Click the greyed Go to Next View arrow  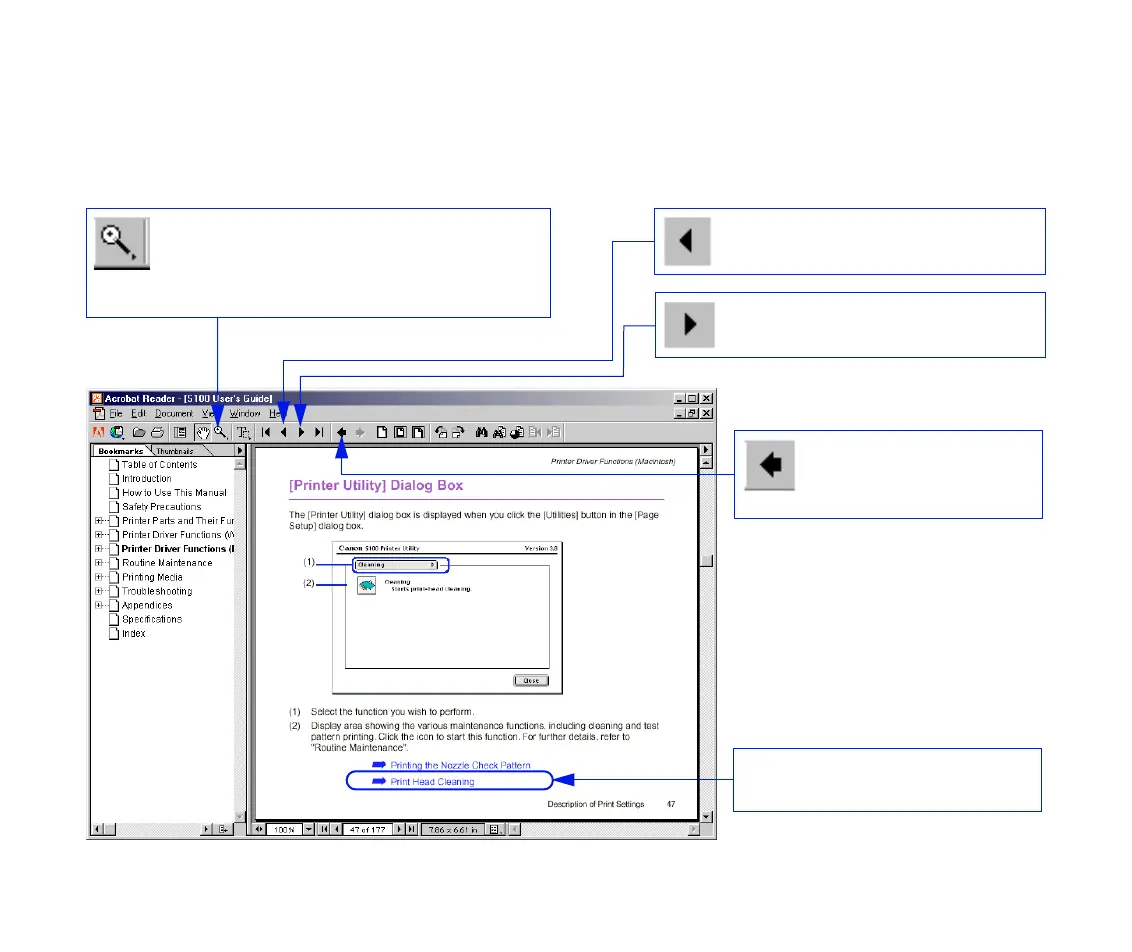pos(360,432)
